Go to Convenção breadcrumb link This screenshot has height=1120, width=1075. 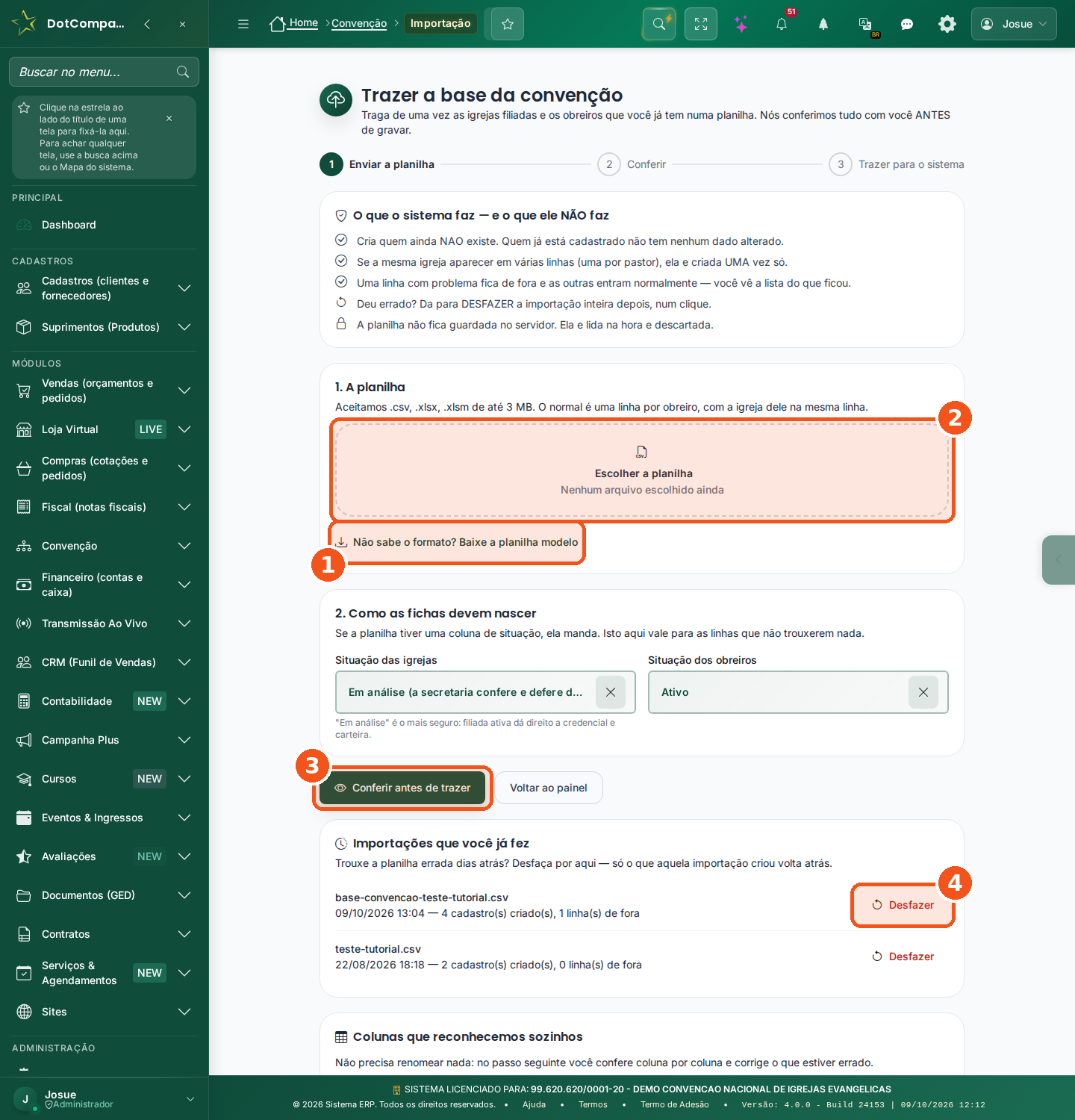tap(359, 23)
